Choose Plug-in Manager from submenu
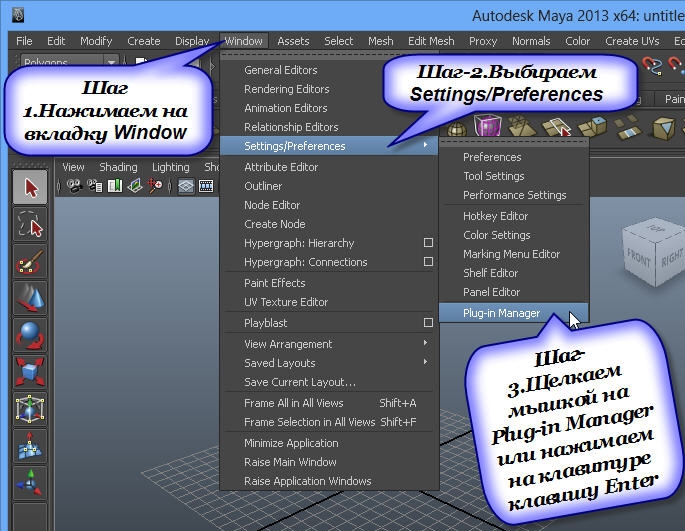This screenshot has height=531, width=685. (513, 313)
